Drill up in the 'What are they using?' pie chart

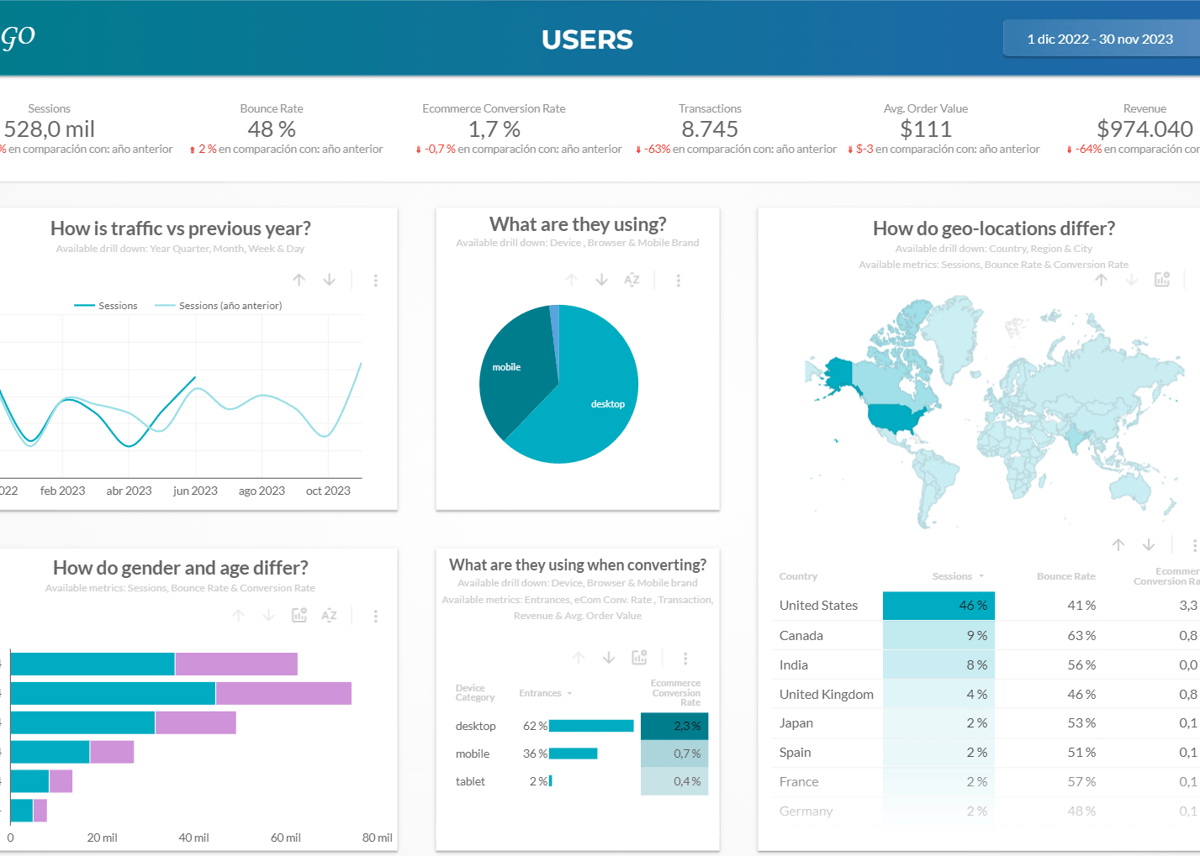point(572,280)
